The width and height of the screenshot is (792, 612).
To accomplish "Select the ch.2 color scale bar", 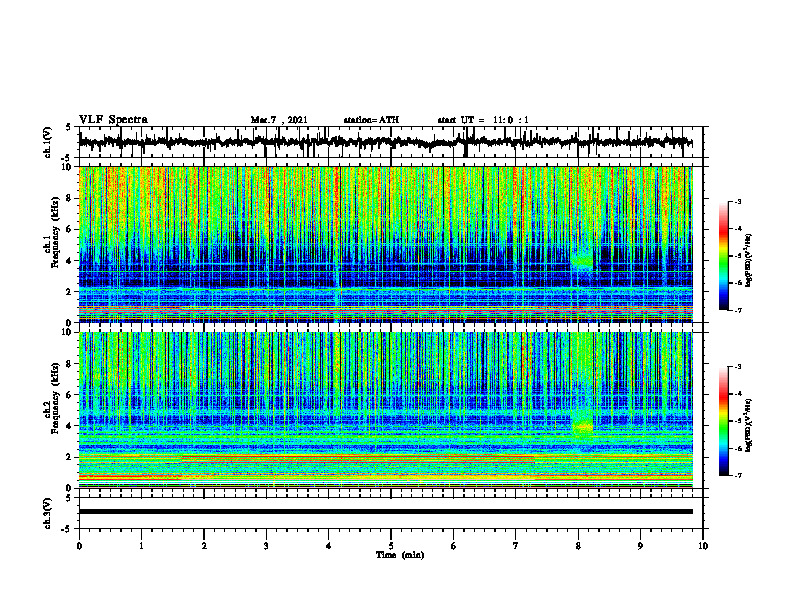I will click(723, 421).
